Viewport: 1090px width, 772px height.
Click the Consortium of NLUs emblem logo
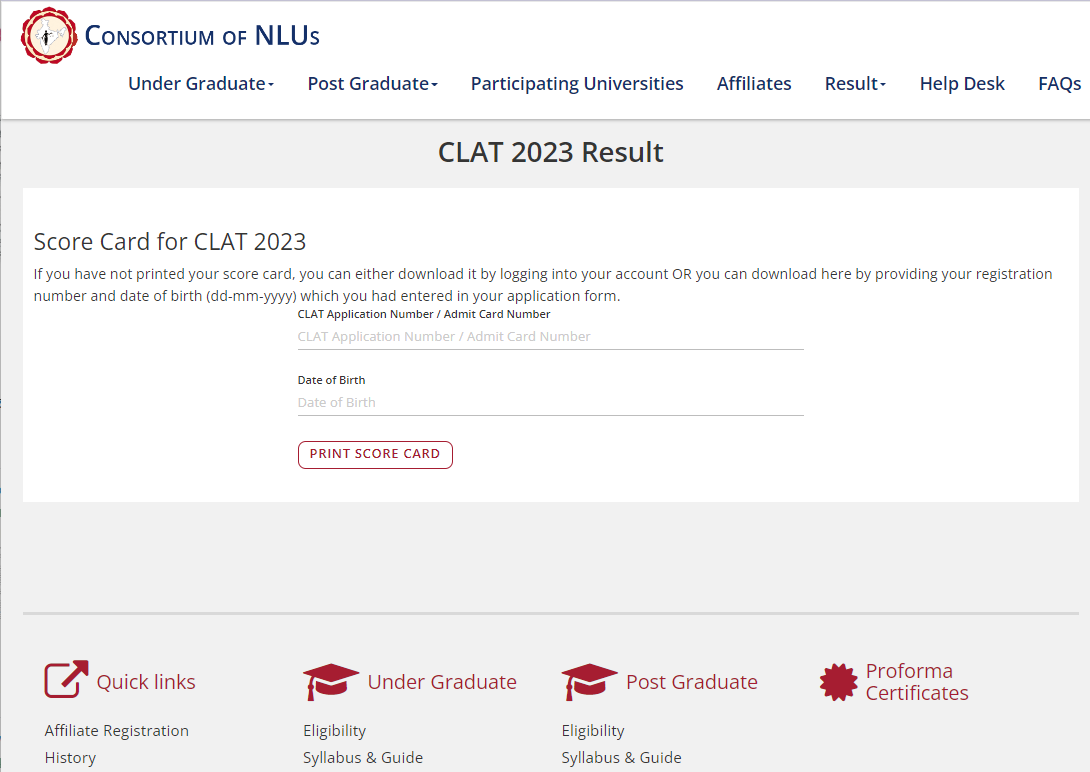(x=49, y=36)
